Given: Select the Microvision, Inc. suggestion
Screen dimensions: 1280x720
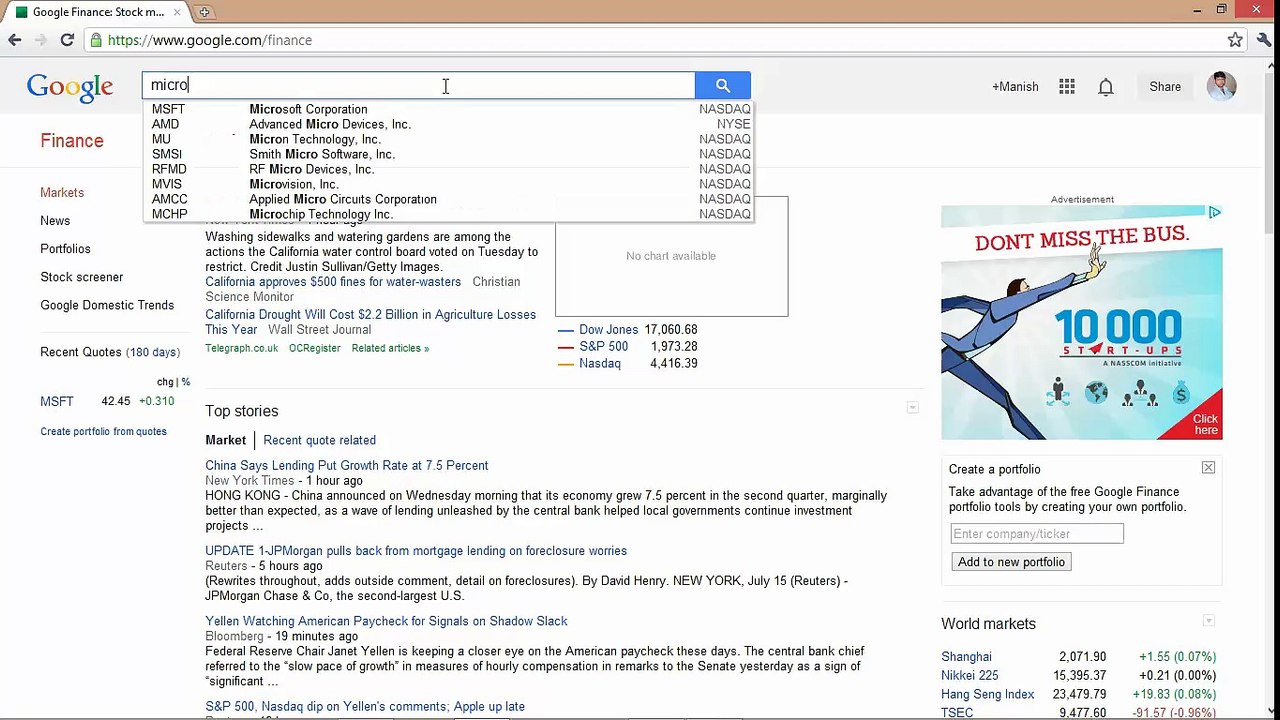Looking at the screenshot, I should click(447, 184).
